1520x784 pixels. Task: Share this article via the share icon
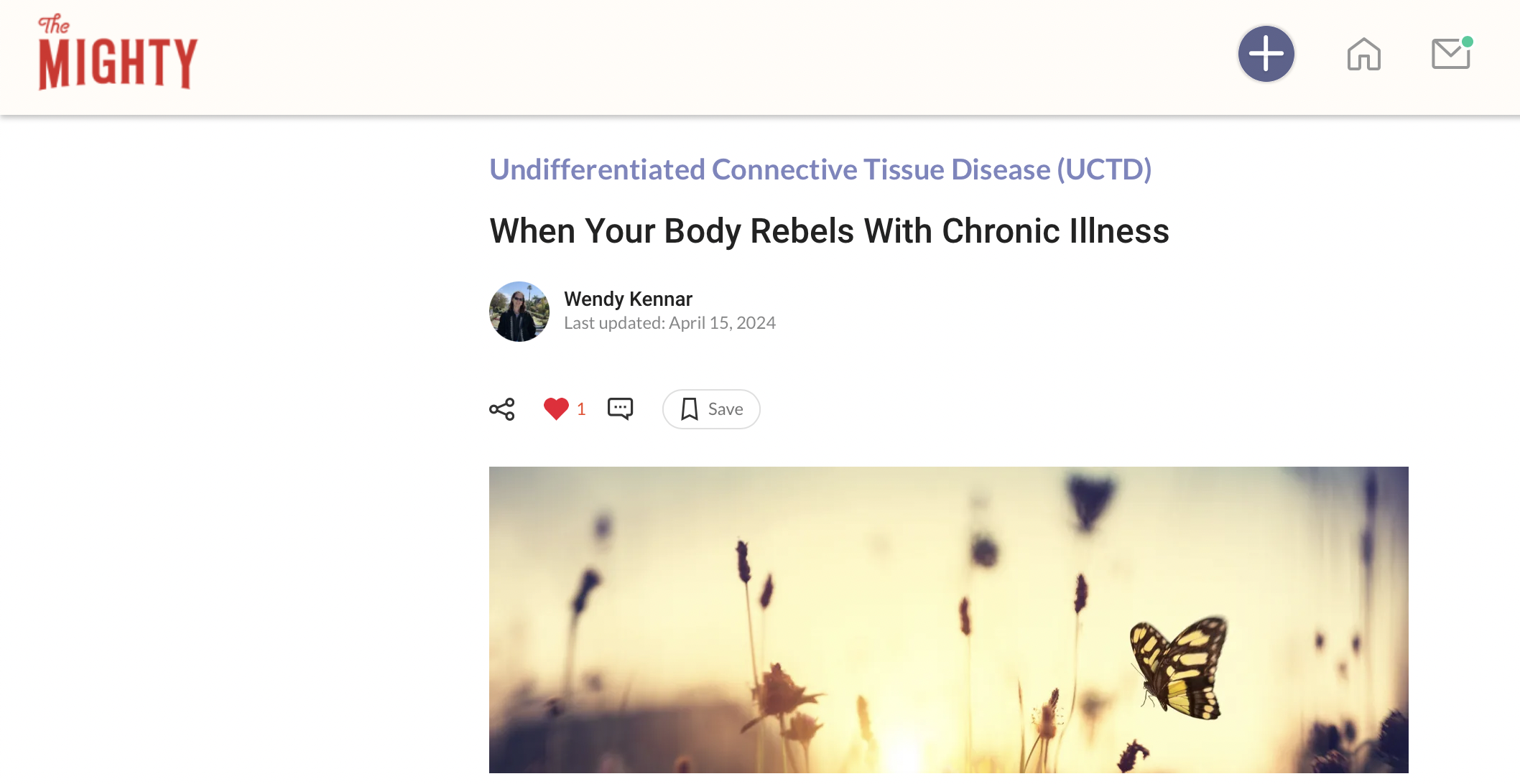(x=502, y=409)
